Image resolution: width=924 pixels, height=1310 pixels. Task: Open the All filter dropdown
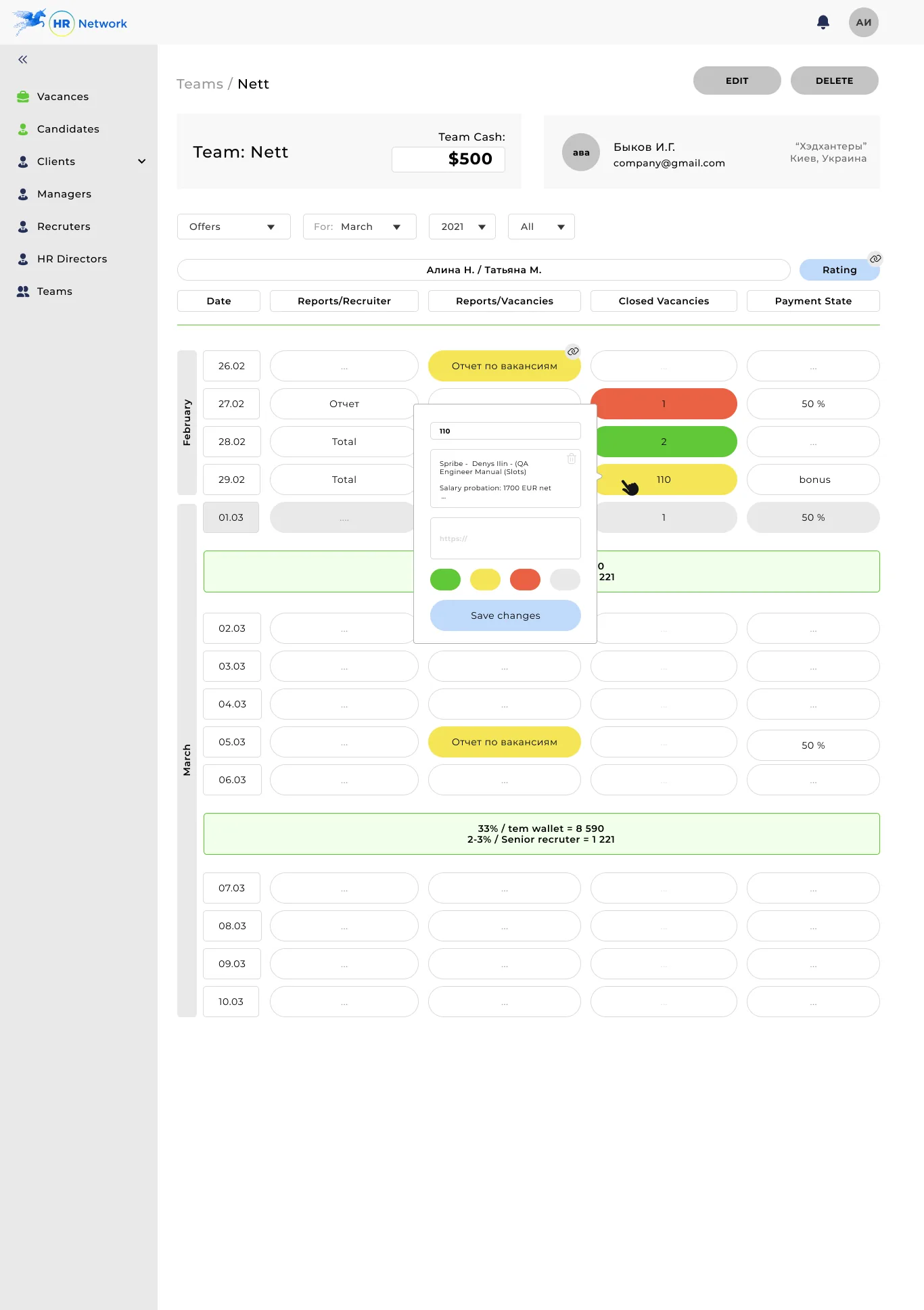(542, 227)
